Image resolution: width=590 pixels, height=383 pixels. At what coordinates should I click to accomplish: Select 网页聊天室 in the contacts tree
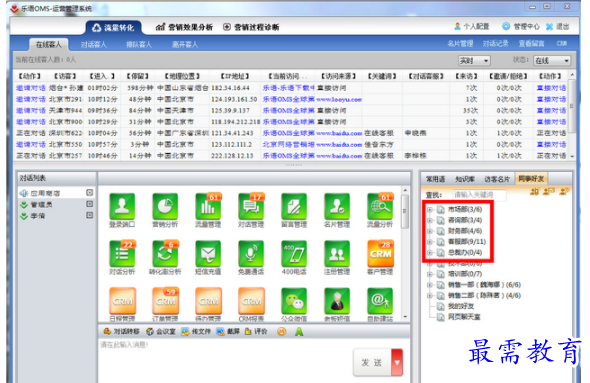click(464, 317)
